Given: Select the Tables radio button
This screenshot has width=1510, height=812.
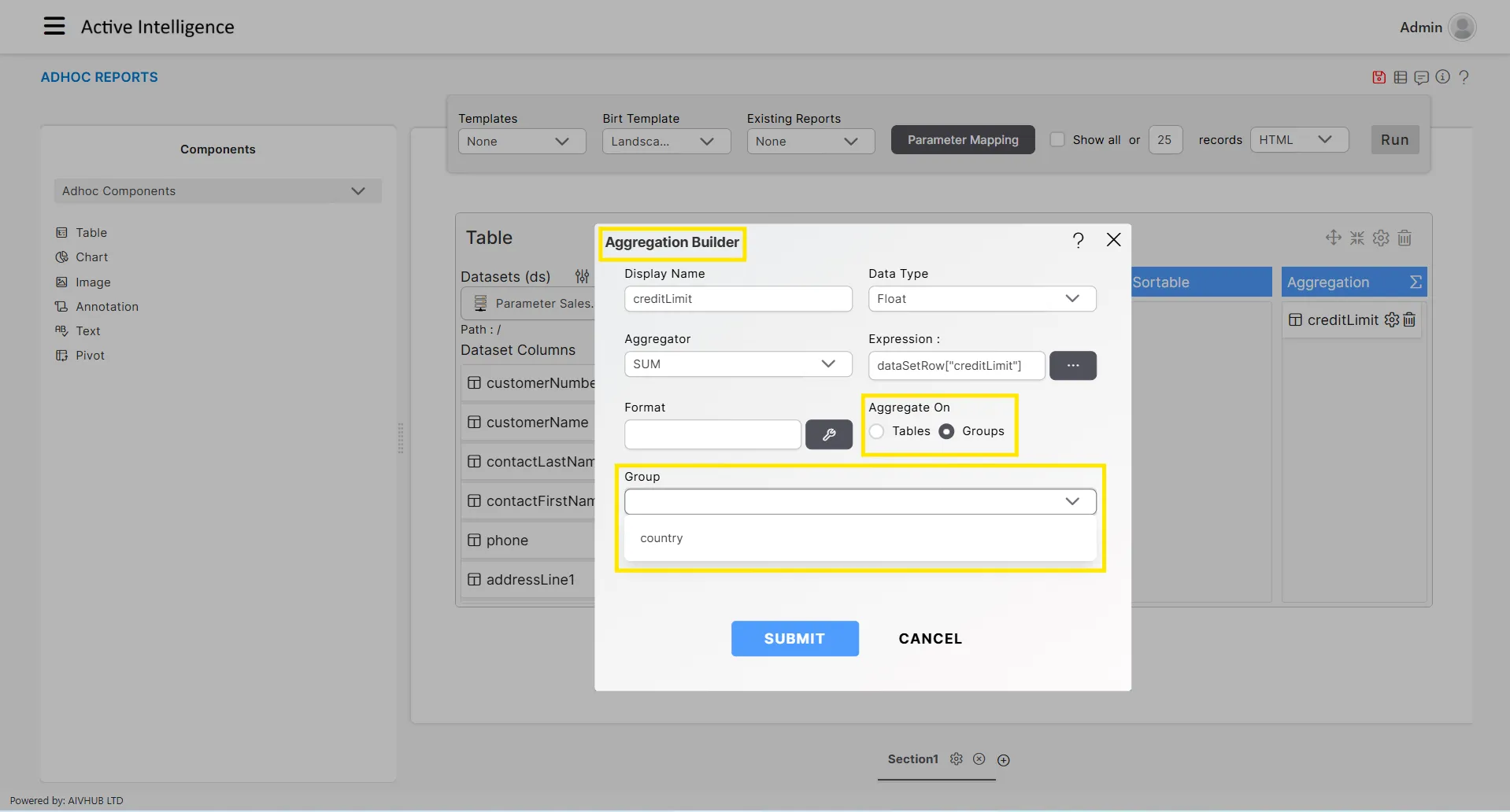Looking at the screenshot, I should click(877, 431).
